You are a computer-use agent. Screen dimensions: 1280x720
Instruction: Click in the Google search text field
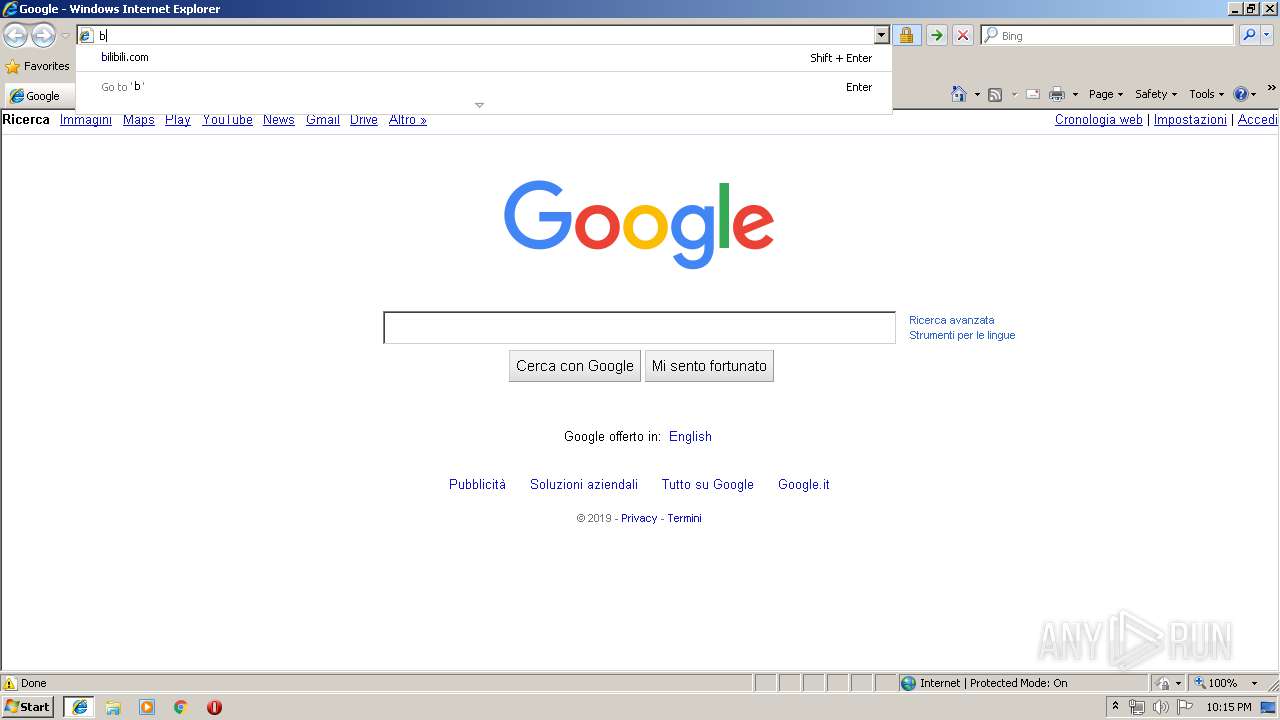[x=639, y=328]
